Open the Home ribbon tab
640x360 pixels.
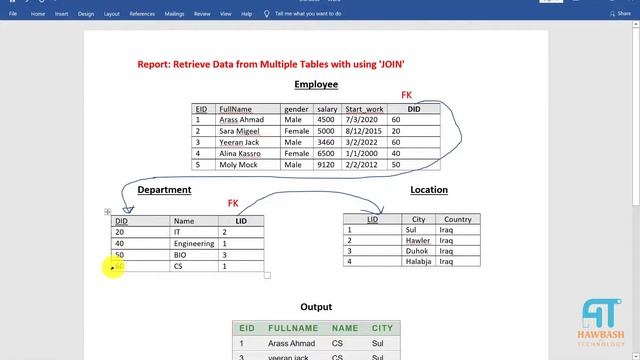pyautogui.click(x=38, y=13)
